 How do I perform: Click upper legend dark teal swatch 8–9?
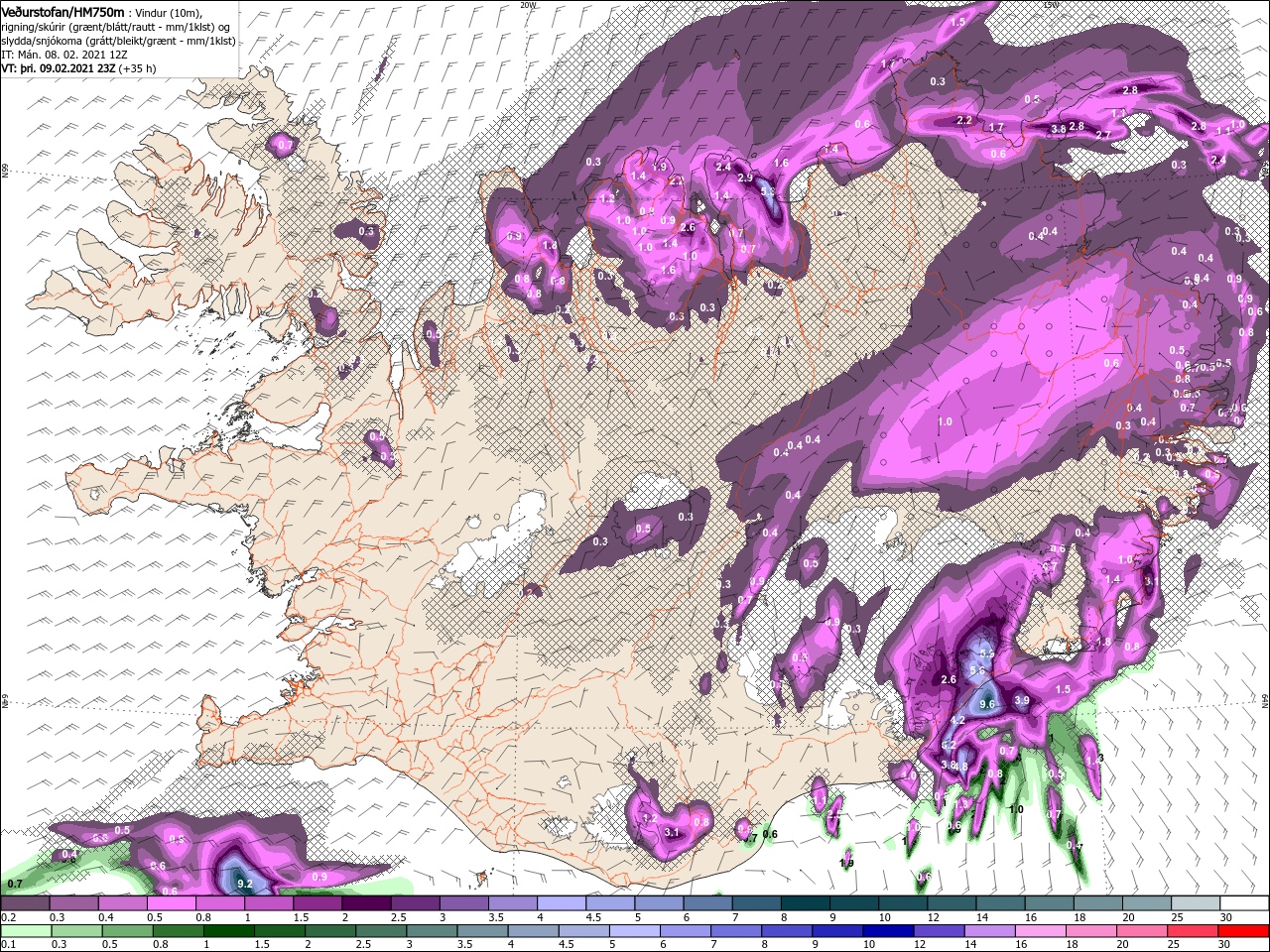(805, 902)
